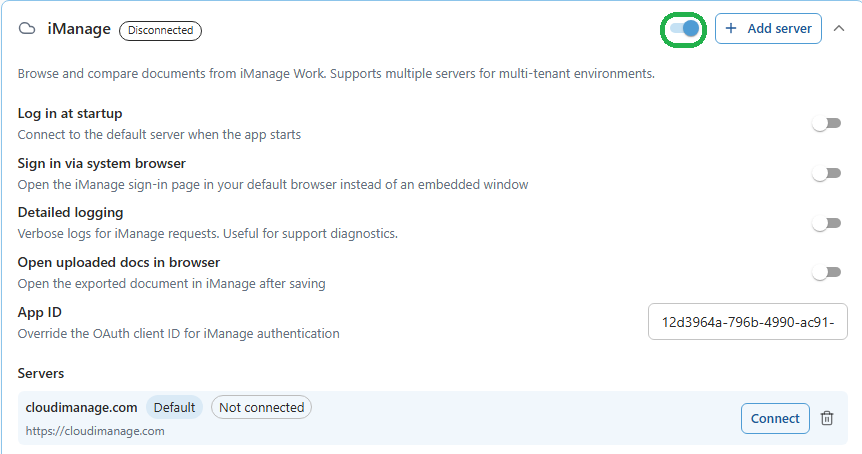862x454 pixels.
Task: Click the Log in at startup label
Action: pyautogui.click(x=70, y=113)
